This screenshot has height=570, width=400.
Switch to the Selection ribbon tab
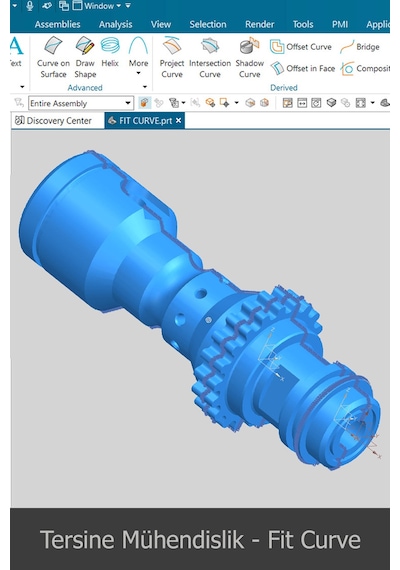(208, 24)
